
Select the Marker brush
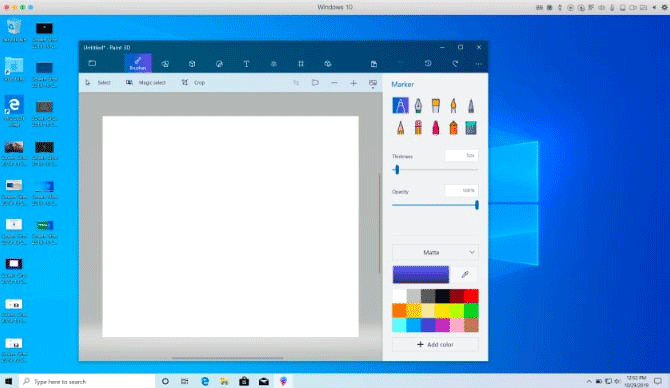tap(400, 105)
